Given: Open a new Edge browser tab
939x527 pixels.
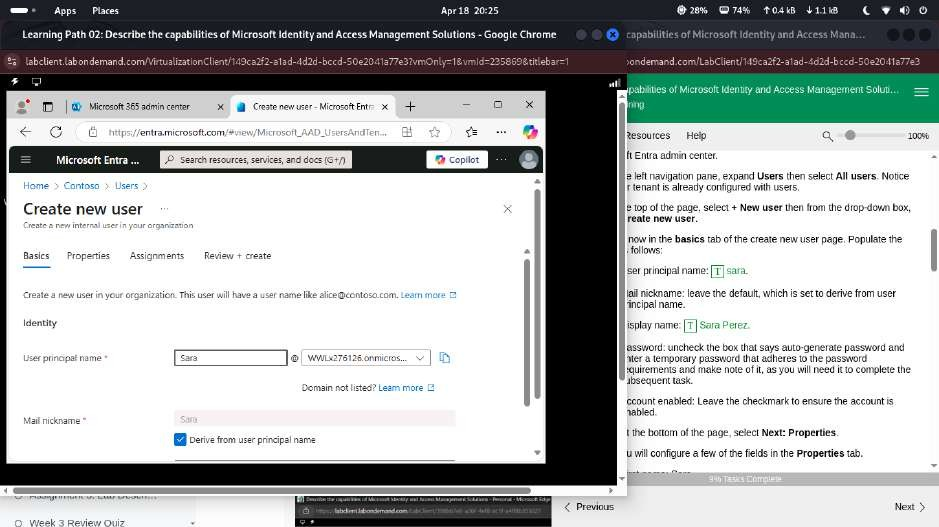Looking at the screenshot, I should 410,106.
